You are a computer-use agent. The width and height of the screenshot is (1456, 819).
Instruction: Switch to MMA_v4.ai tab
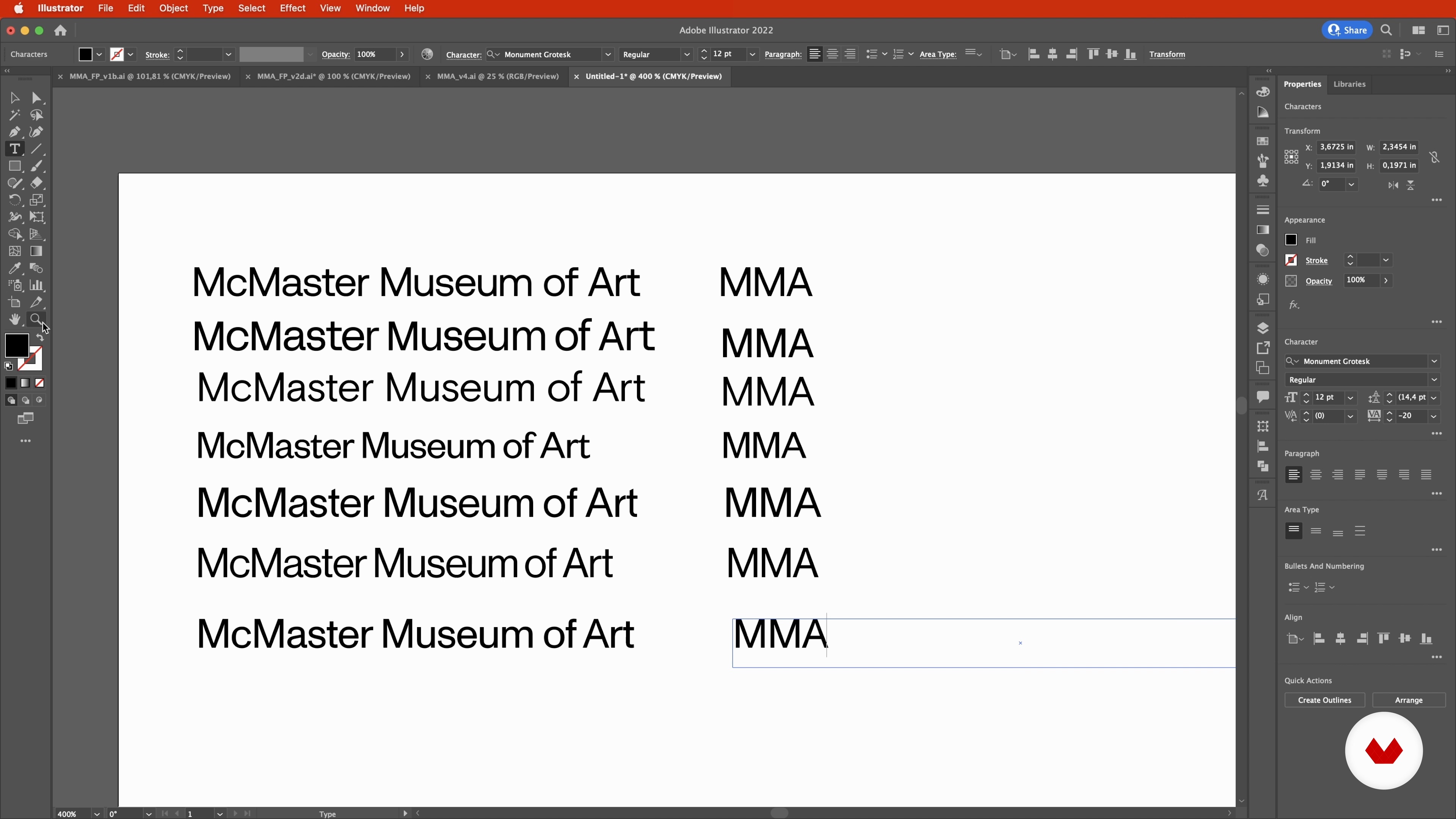click(498, 76)
